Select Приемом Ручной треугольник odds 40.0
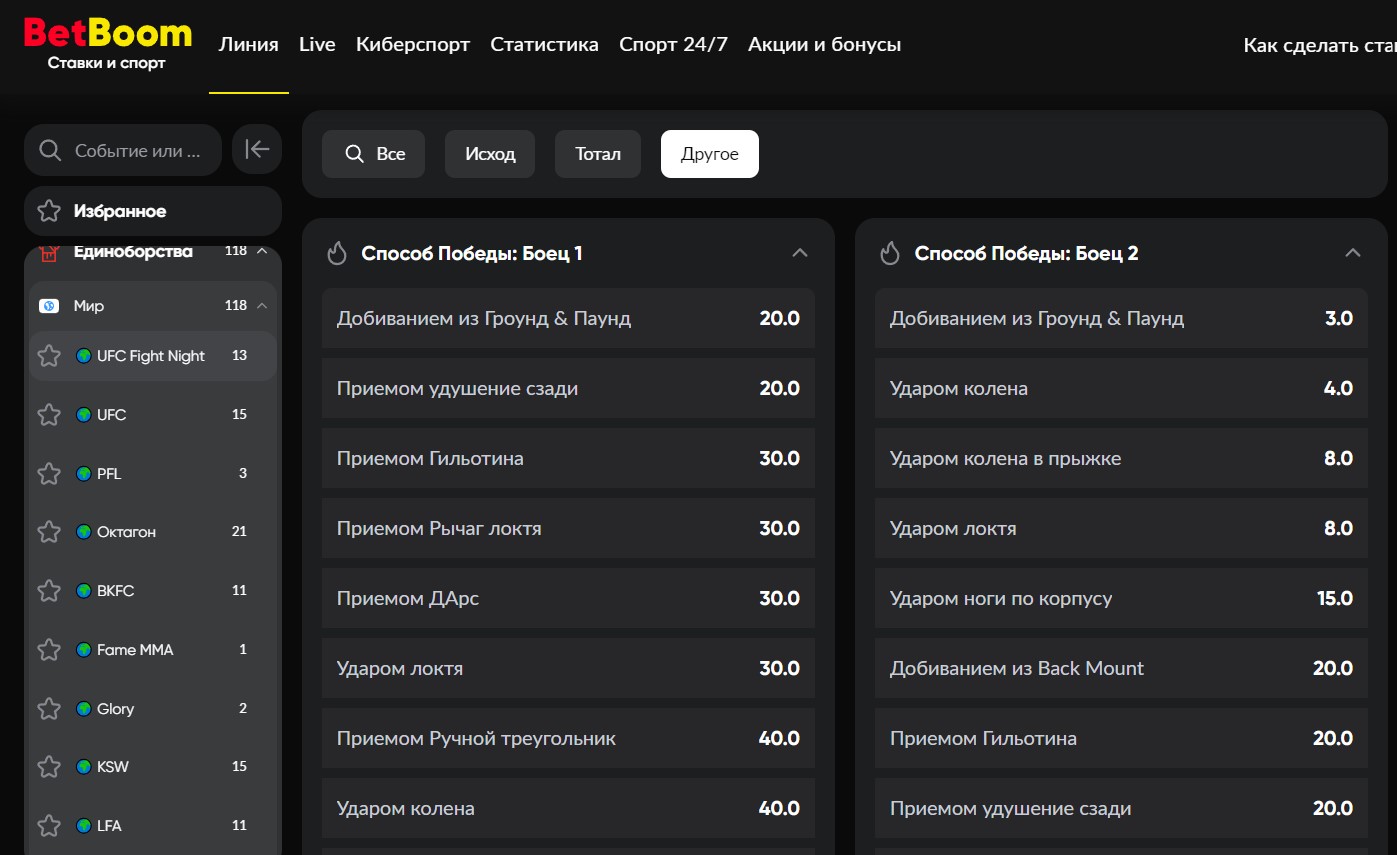 [x=568, y=738]
